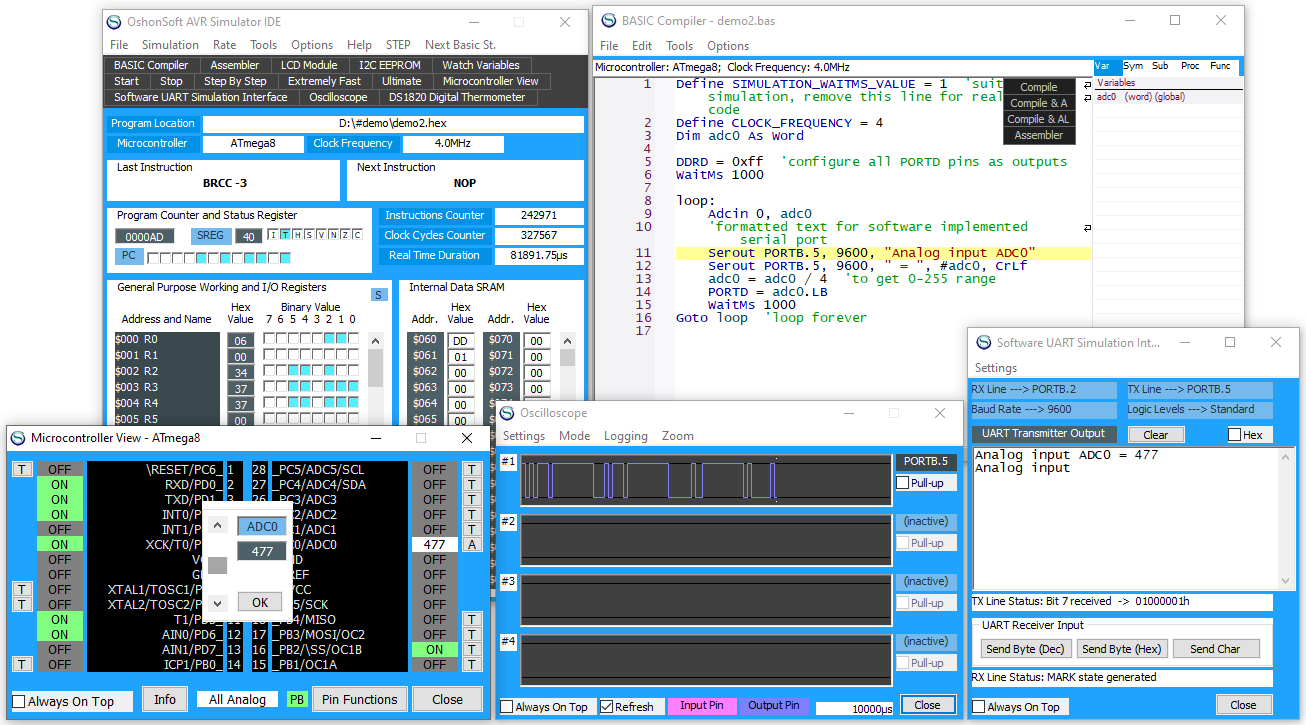
Task: Click the T toggle for the PC5/ADC5/SCL pin
Action: [x=473, y=470]
